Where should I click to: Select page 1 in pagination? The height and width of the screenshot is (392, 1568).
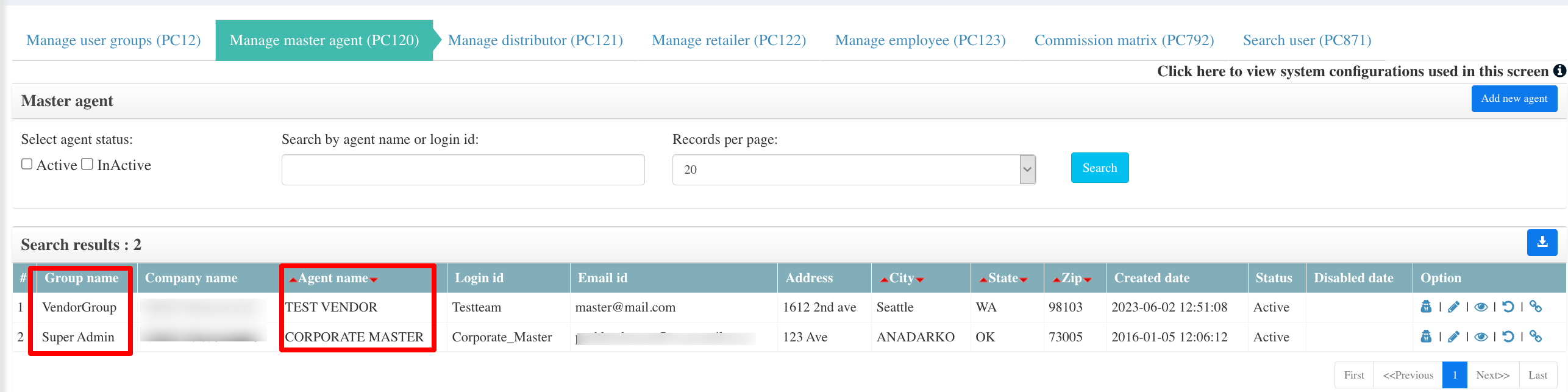pyautogui.click(x=1455, y=375)
